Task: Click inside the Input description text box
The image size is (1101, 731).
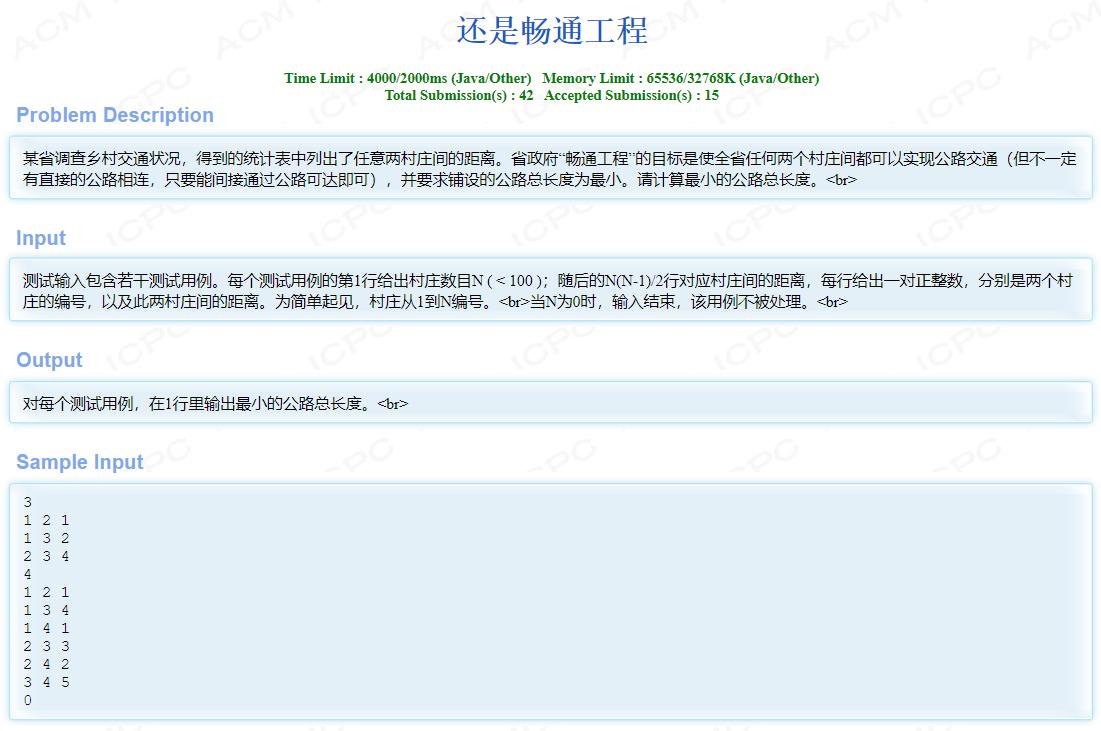Action: click(550, 290)
